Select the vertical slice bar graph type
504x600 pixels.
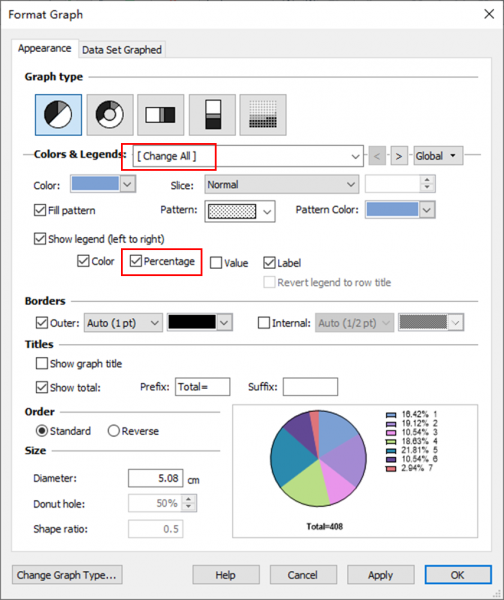pos(212,115)
